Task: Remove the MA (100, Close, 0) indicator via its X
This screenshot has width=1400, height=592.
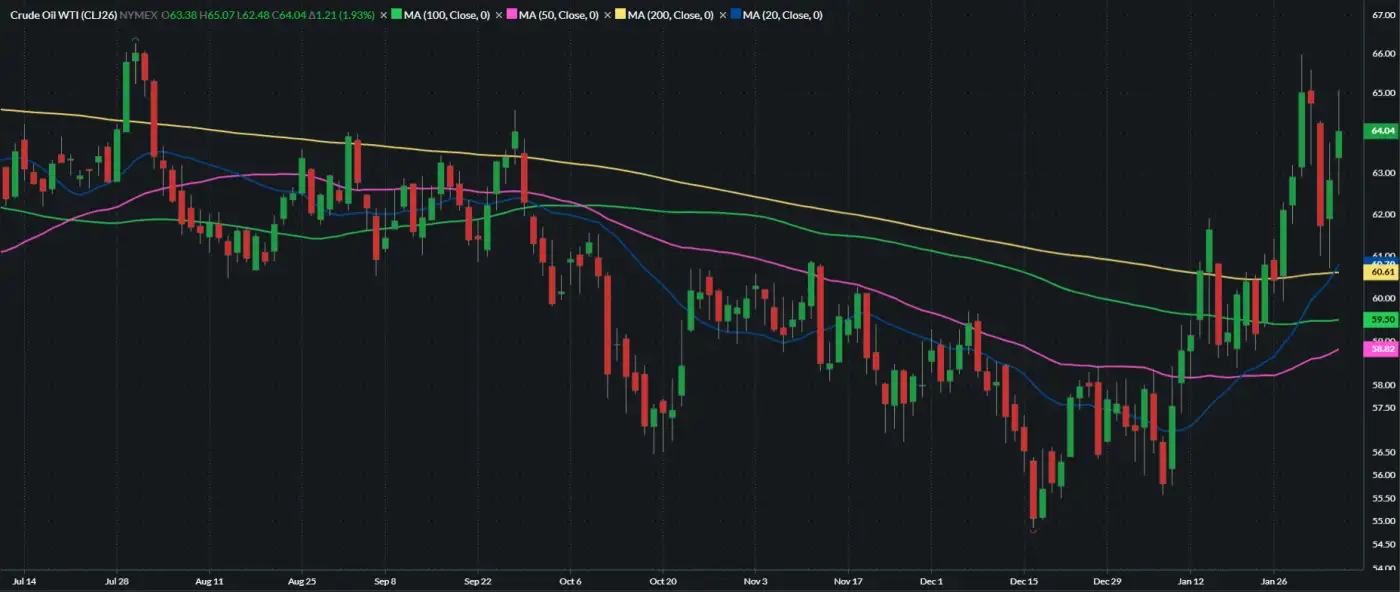Action: (x=384, y=16)
